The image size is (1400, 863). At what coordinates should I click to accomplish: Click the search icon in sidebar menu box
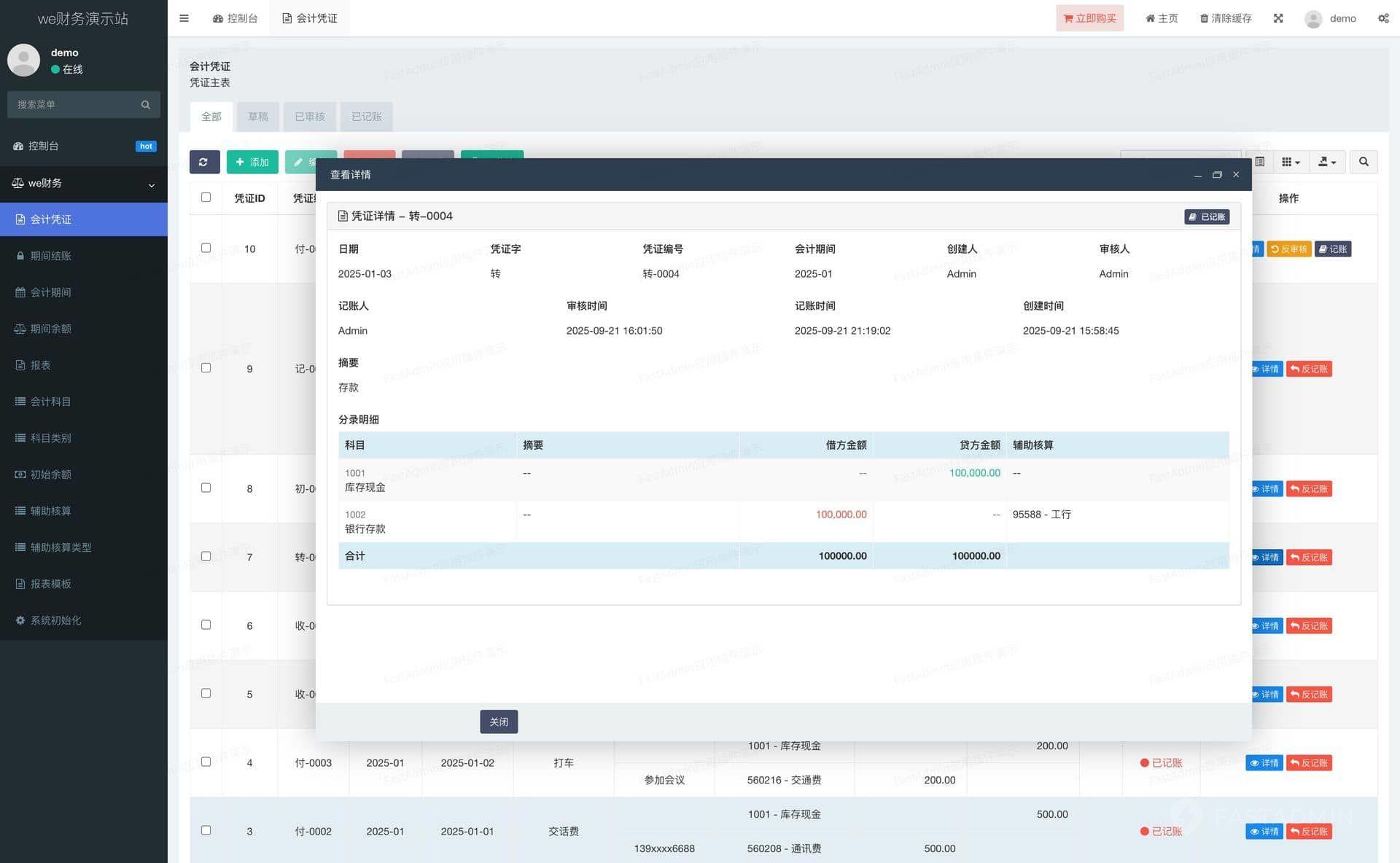146,105
